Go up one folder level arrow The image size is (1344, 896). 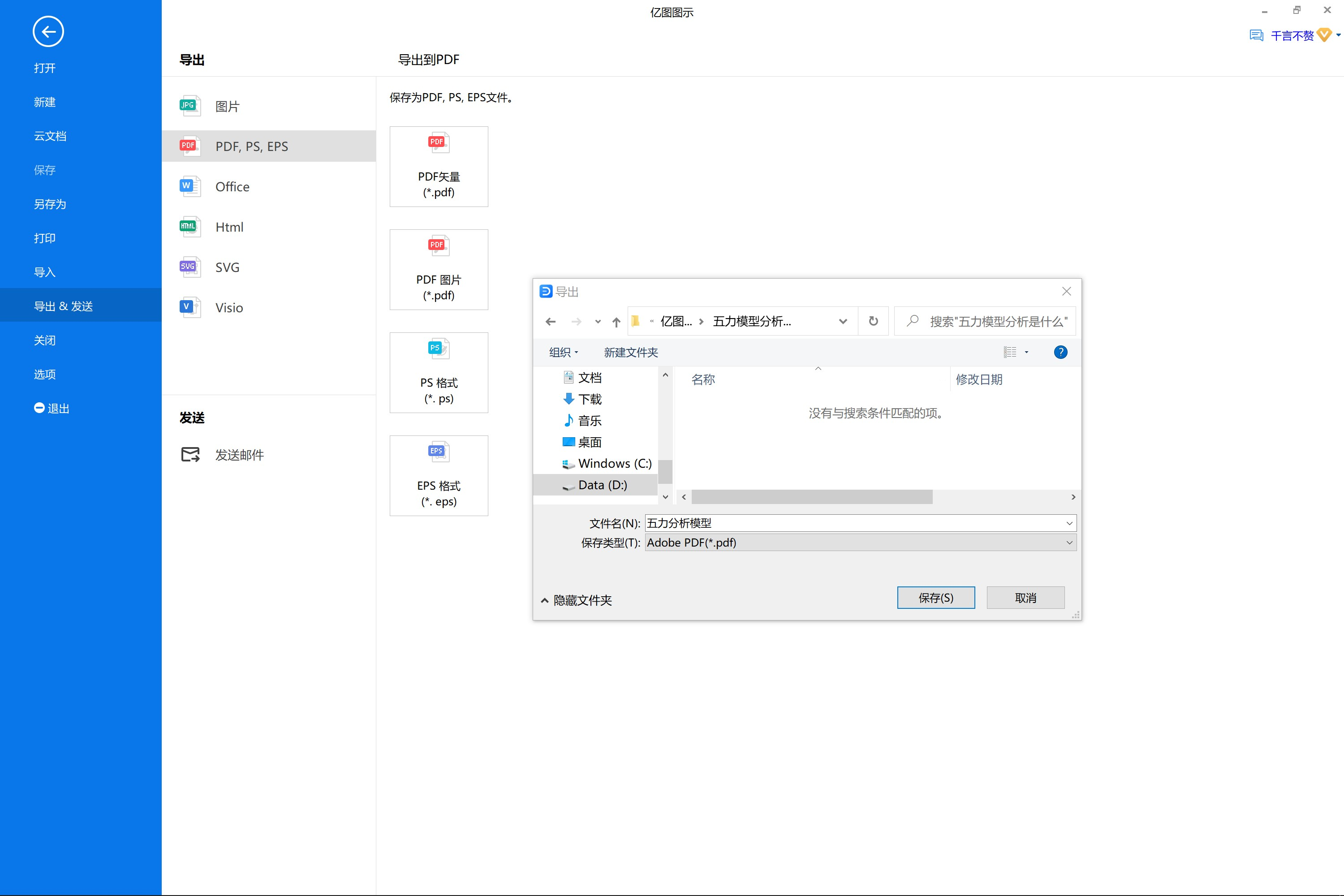[x=616, y=322]
